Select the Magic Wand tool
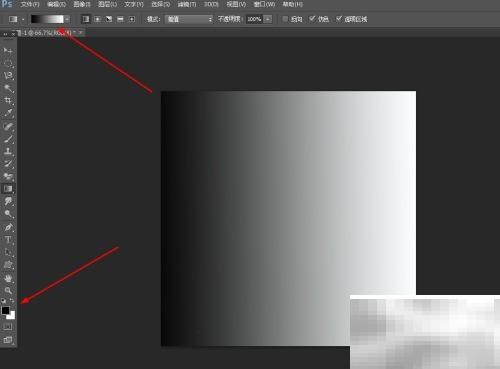Screen dimensions: 500x369 click(x=8, y=88)
